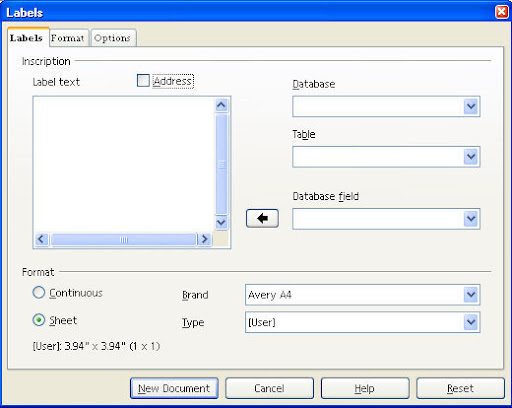The image size is (512, 408).
Task: Select the Continuous radio button
Action: [x=39, y=293]
